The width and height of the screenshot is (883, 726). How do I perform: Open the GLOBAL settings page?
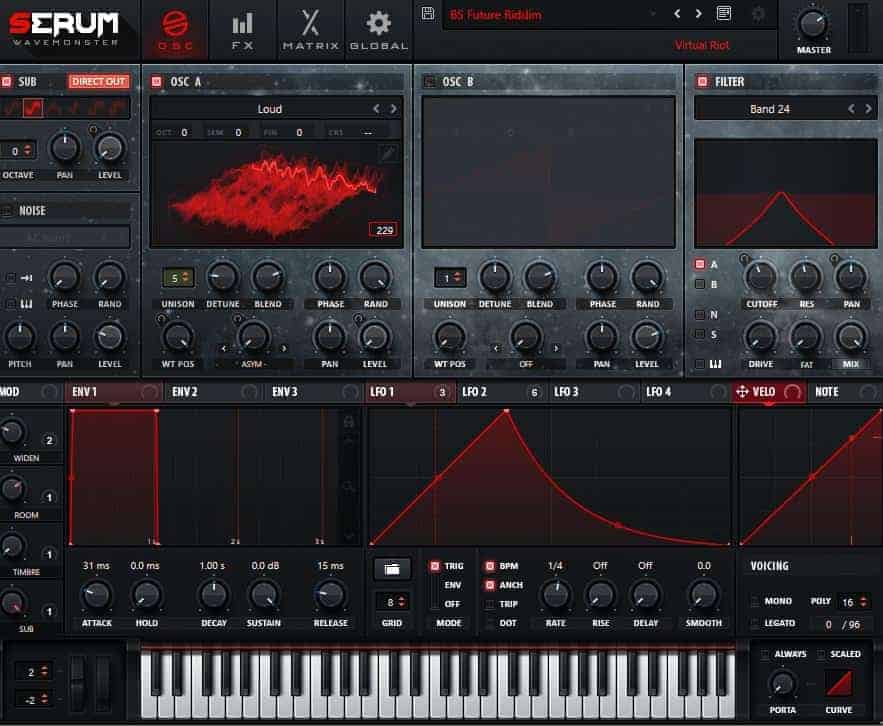coord(378,30)
